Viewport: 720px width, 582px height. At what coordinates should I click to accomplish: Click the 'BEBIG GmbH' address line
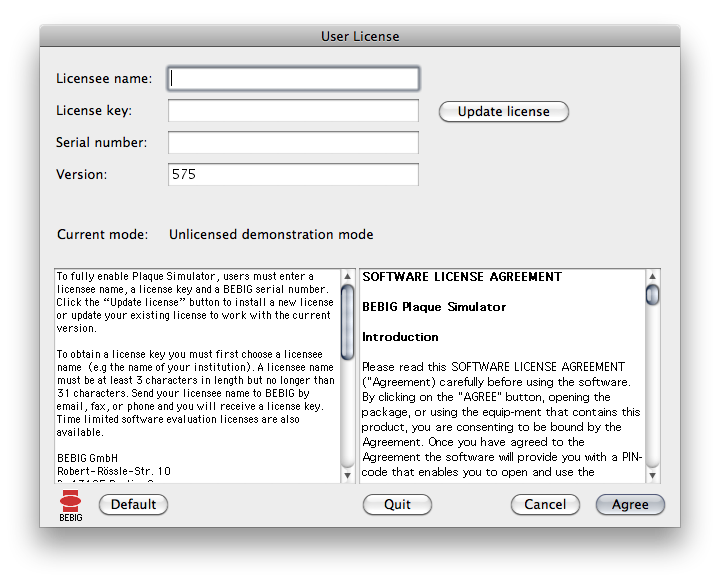88,458
